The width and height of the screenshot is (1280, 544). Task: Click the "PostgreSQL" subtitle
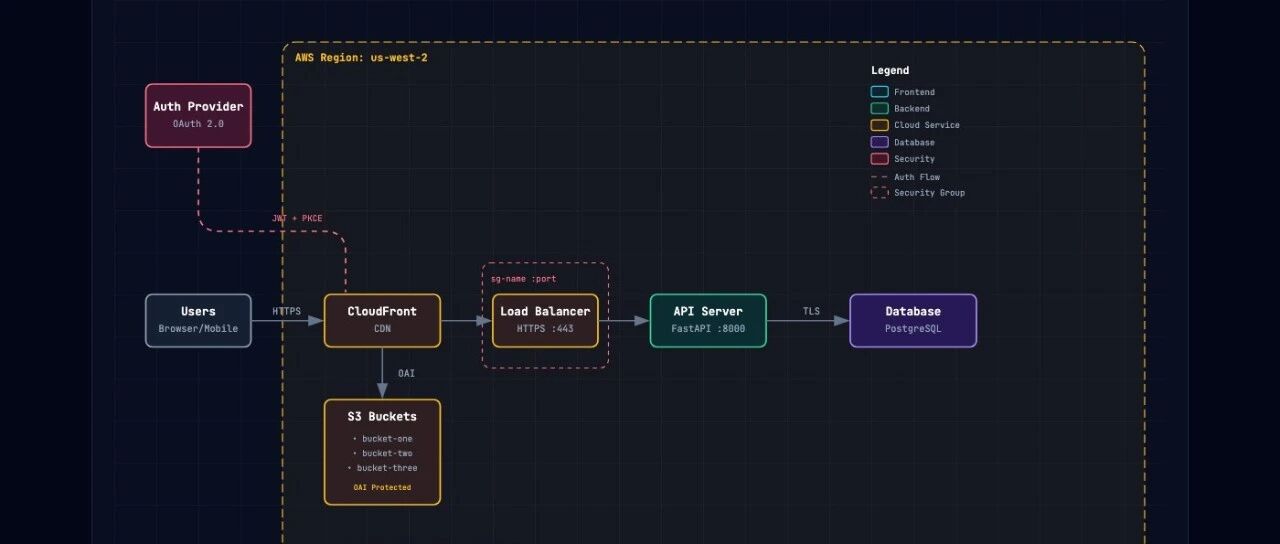[913, 329]
